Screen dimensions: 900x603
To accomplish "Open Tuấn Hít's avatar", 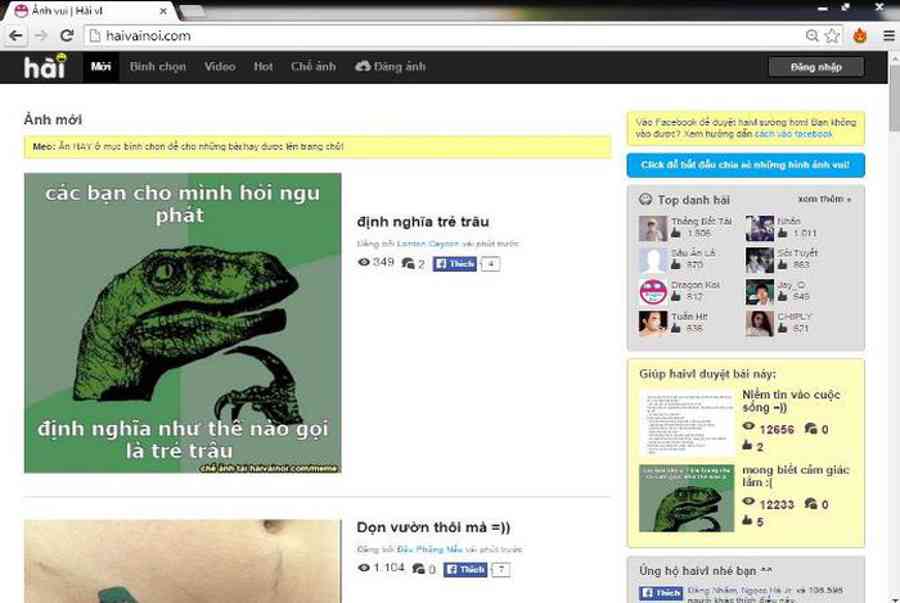I will click(653, 323).
